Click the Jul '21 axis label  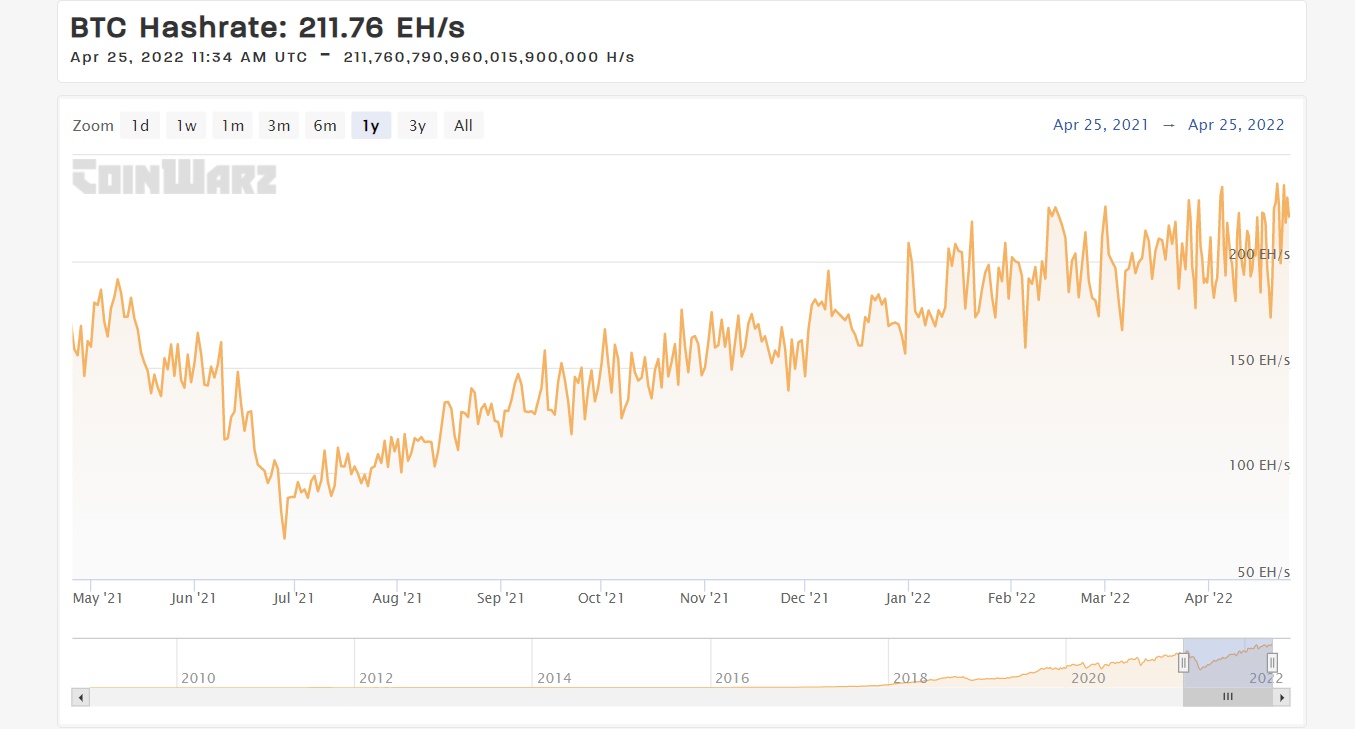tap(294, 598)
